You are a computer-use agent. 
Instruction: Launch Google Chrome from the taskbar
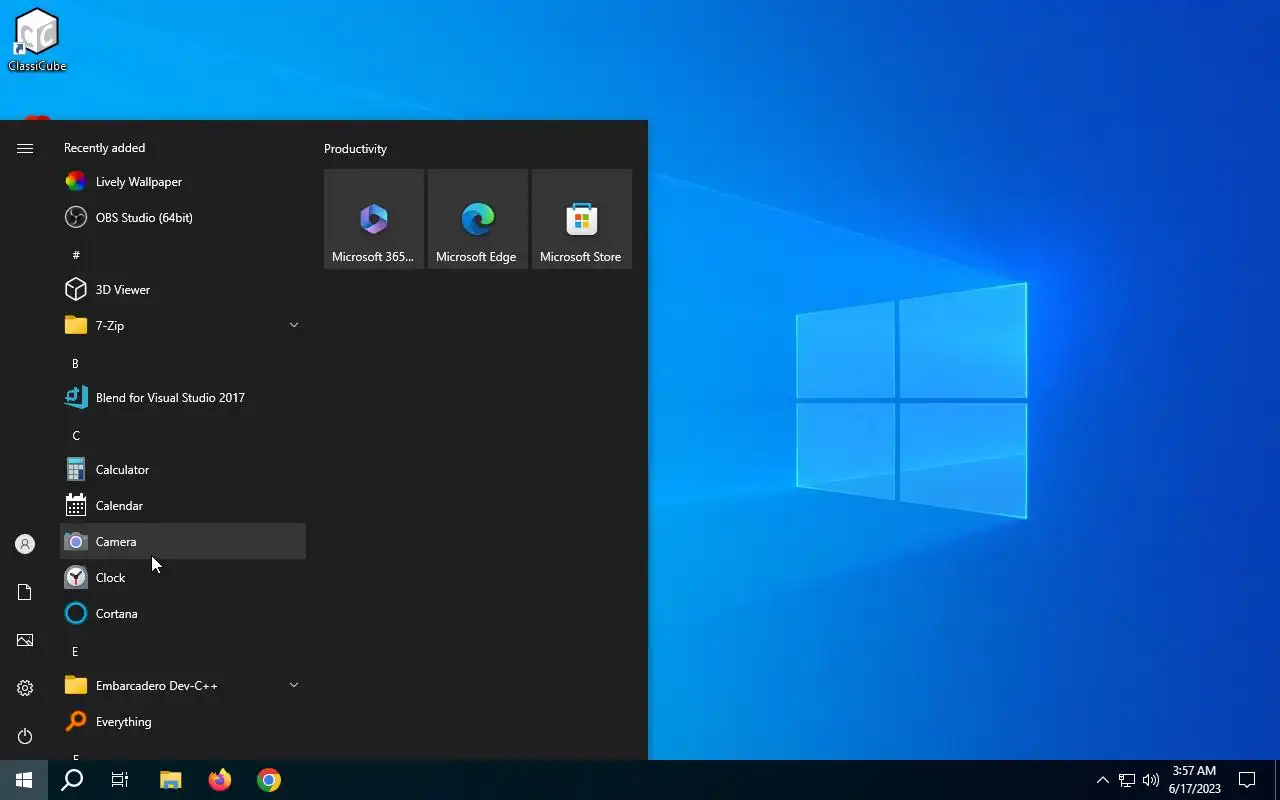[x=268, y=780]
